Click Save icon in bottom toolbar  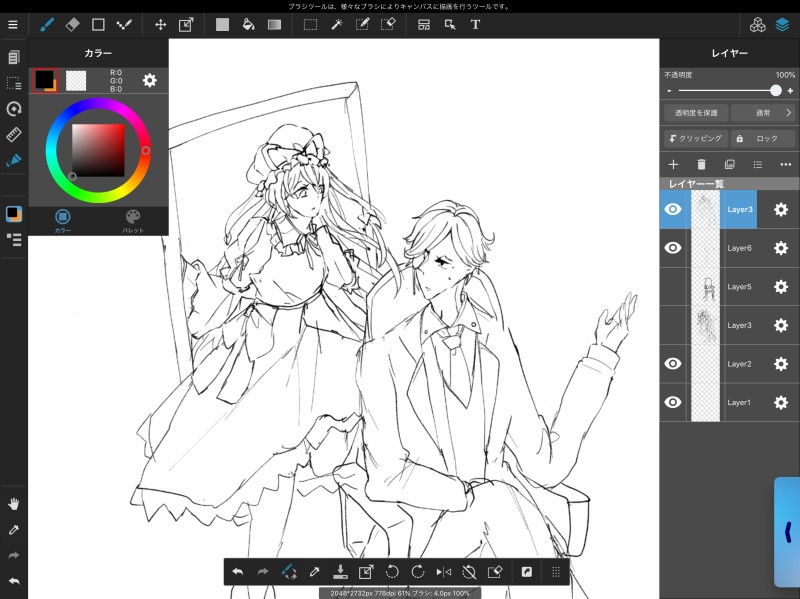tap(340, 571)
